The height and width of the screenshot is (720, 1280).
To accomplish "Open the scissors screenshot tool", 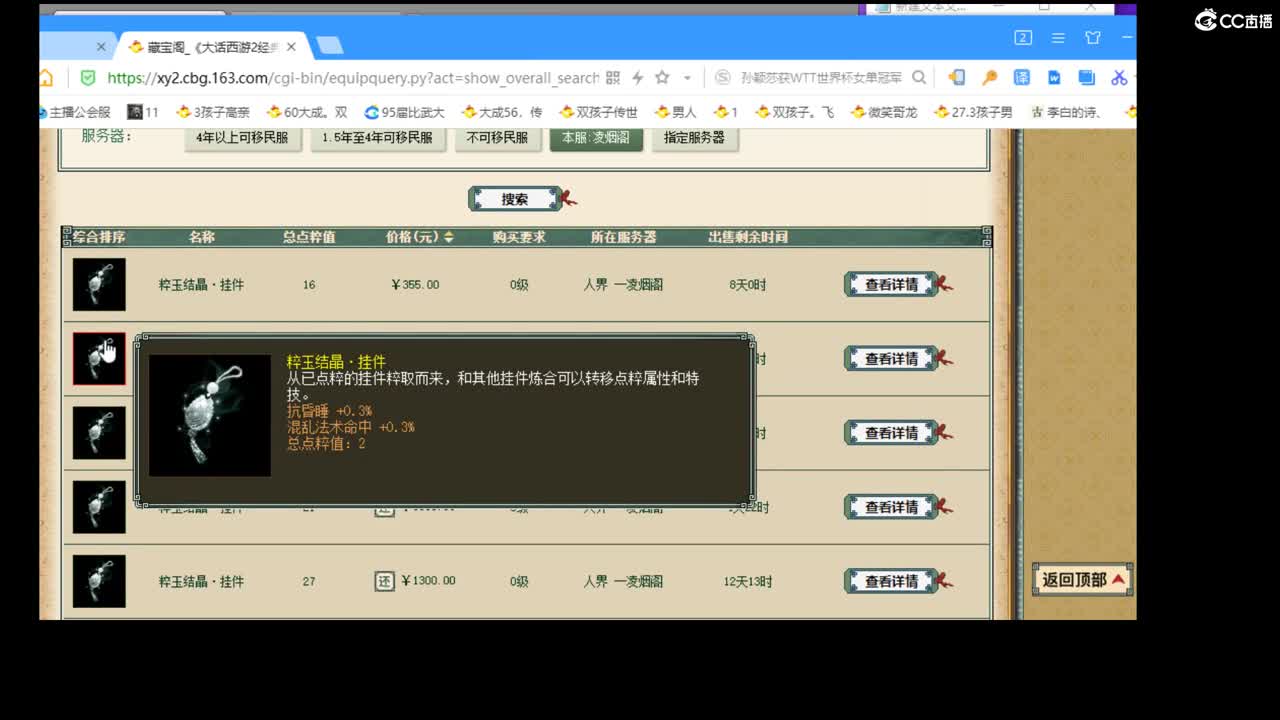I will pyautogui.click(x=1119, y=78).
